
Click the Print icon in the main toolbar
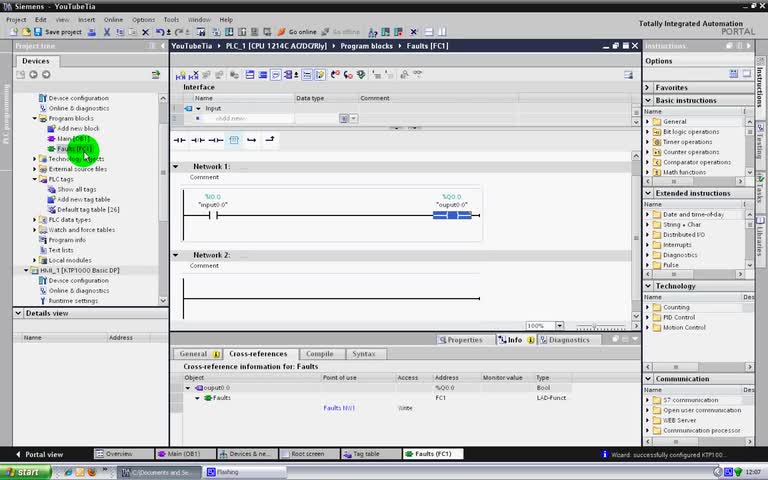[92, 32]
